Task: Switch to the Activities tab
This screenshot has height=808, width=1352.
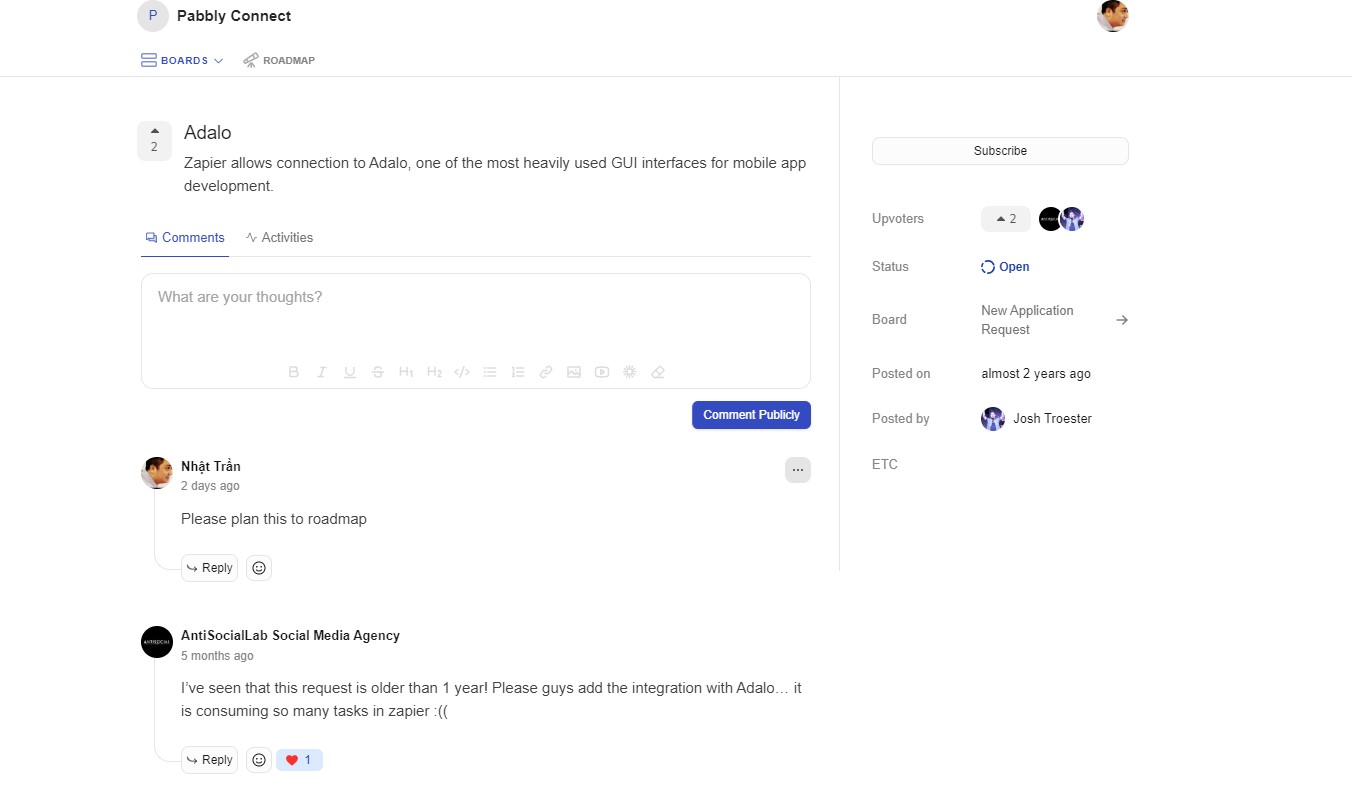Action: 279,238
